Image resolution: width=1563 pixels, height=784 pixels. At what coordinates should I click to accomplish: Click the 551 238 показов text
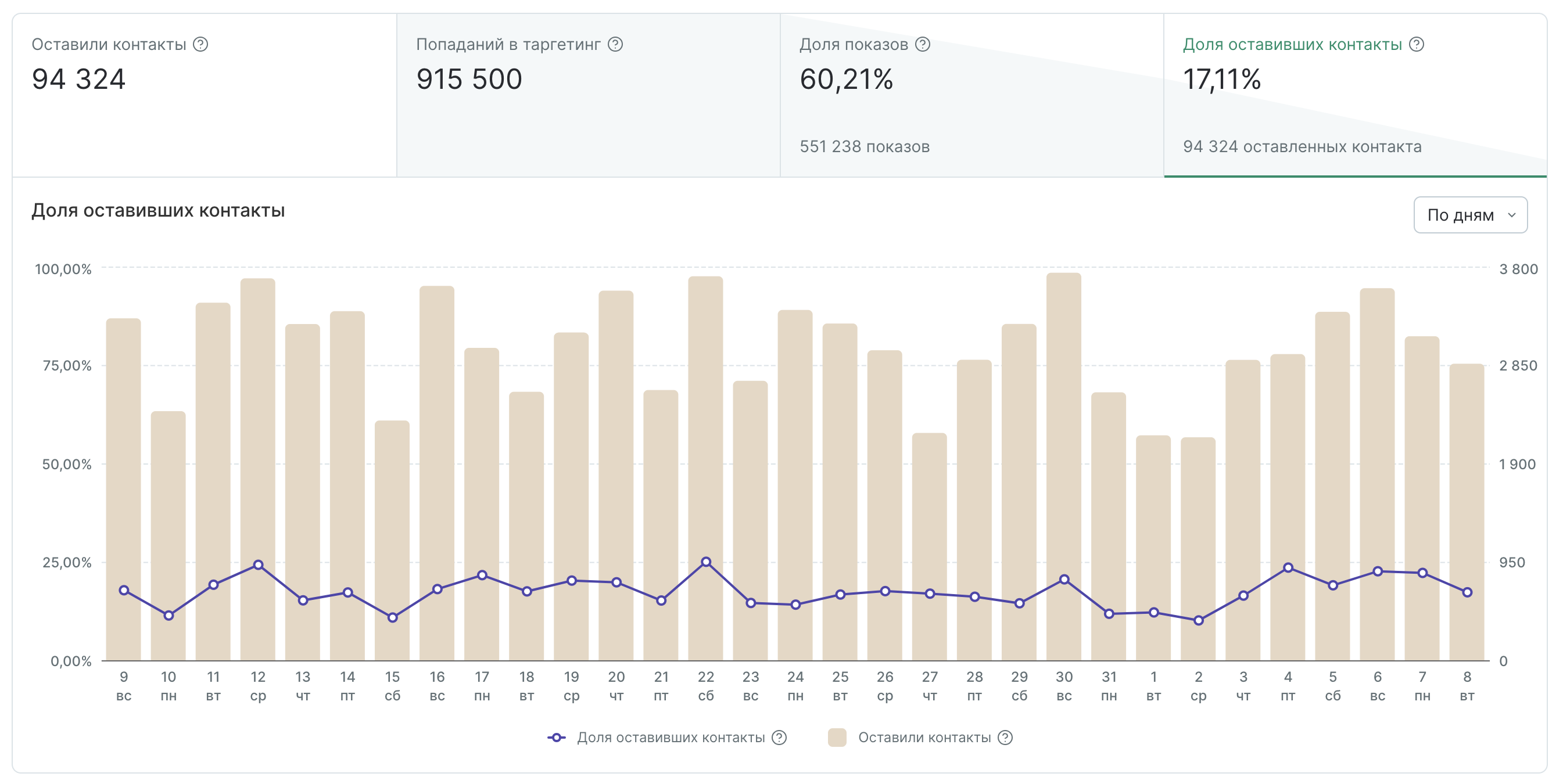pyautogui.click(x=865, y=146)
